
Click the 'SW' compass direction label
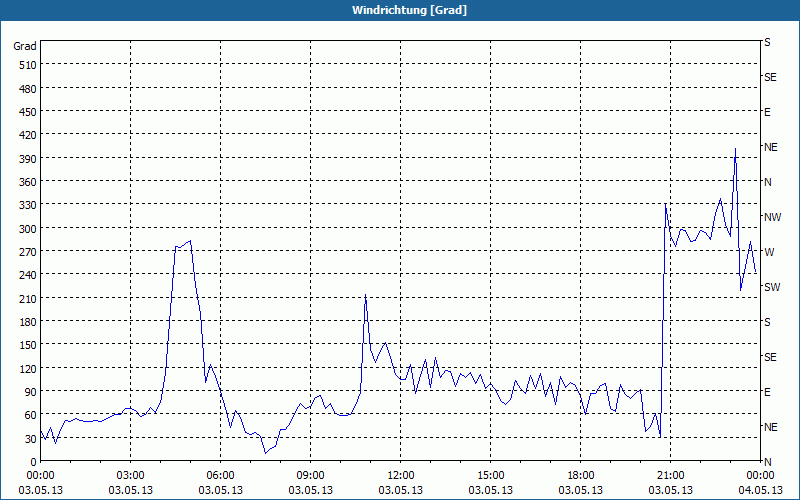[772, 287]
